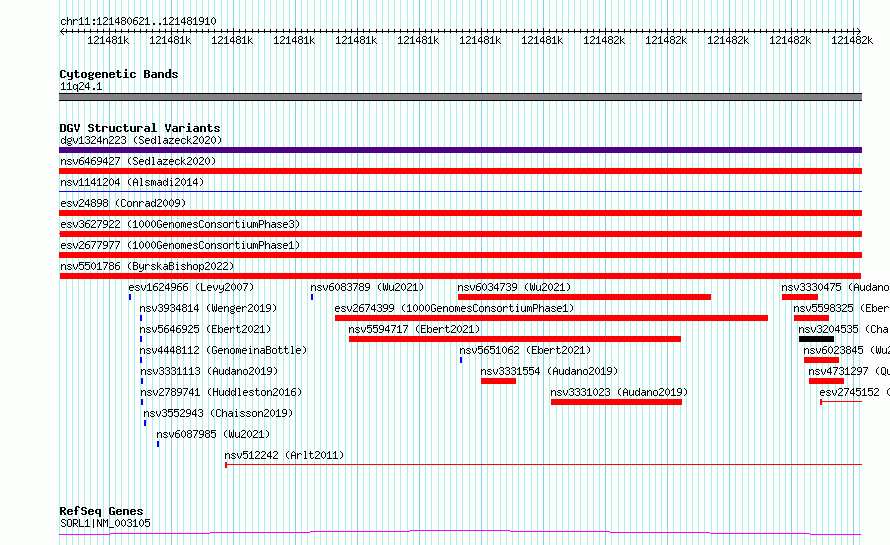The width and height of the screenshot is (890, 545).
Task: Open variant esv24898 (Conrad2009)
Action: click(123, 203)
